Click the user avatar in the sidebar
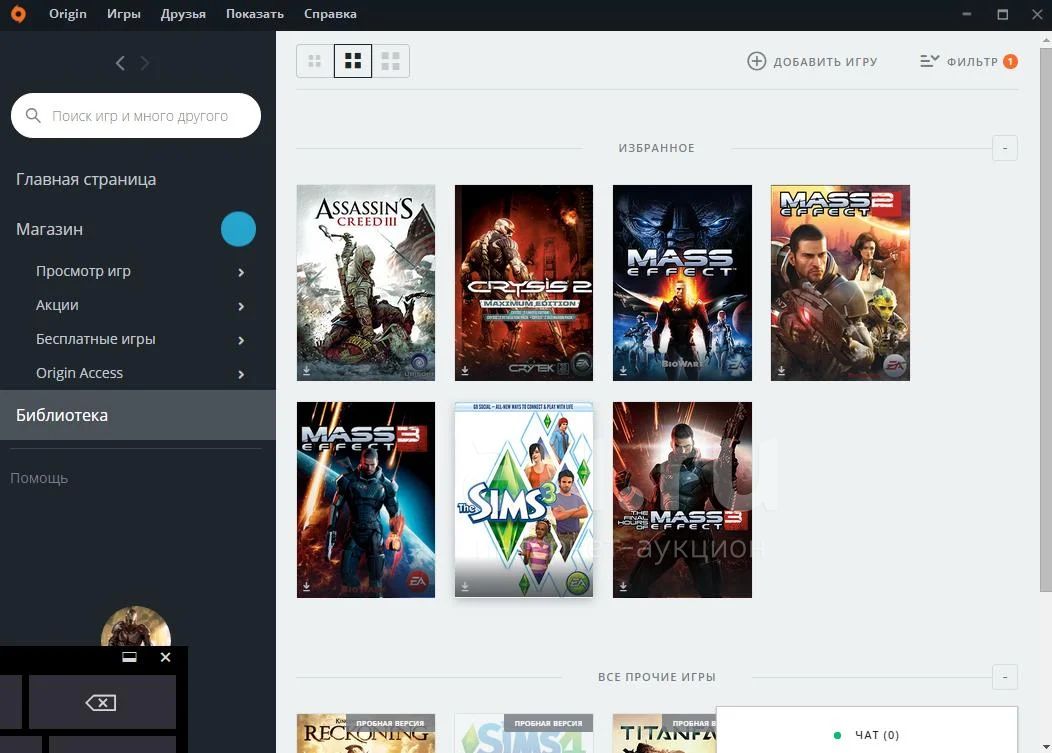 pyautogui.click(x=136, y=626)
